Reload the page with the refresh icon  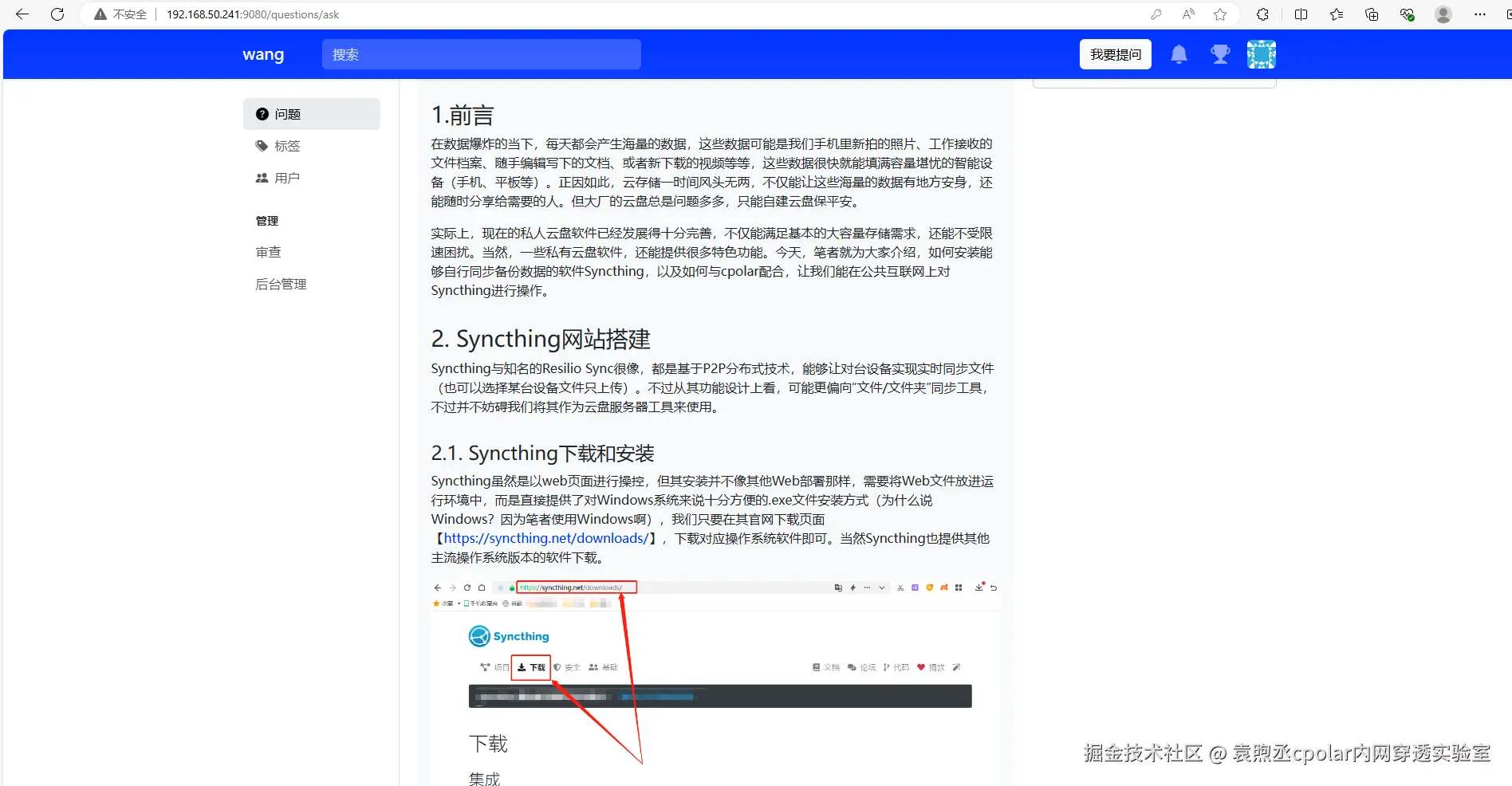pyautogui.click(x=57, y=14)
